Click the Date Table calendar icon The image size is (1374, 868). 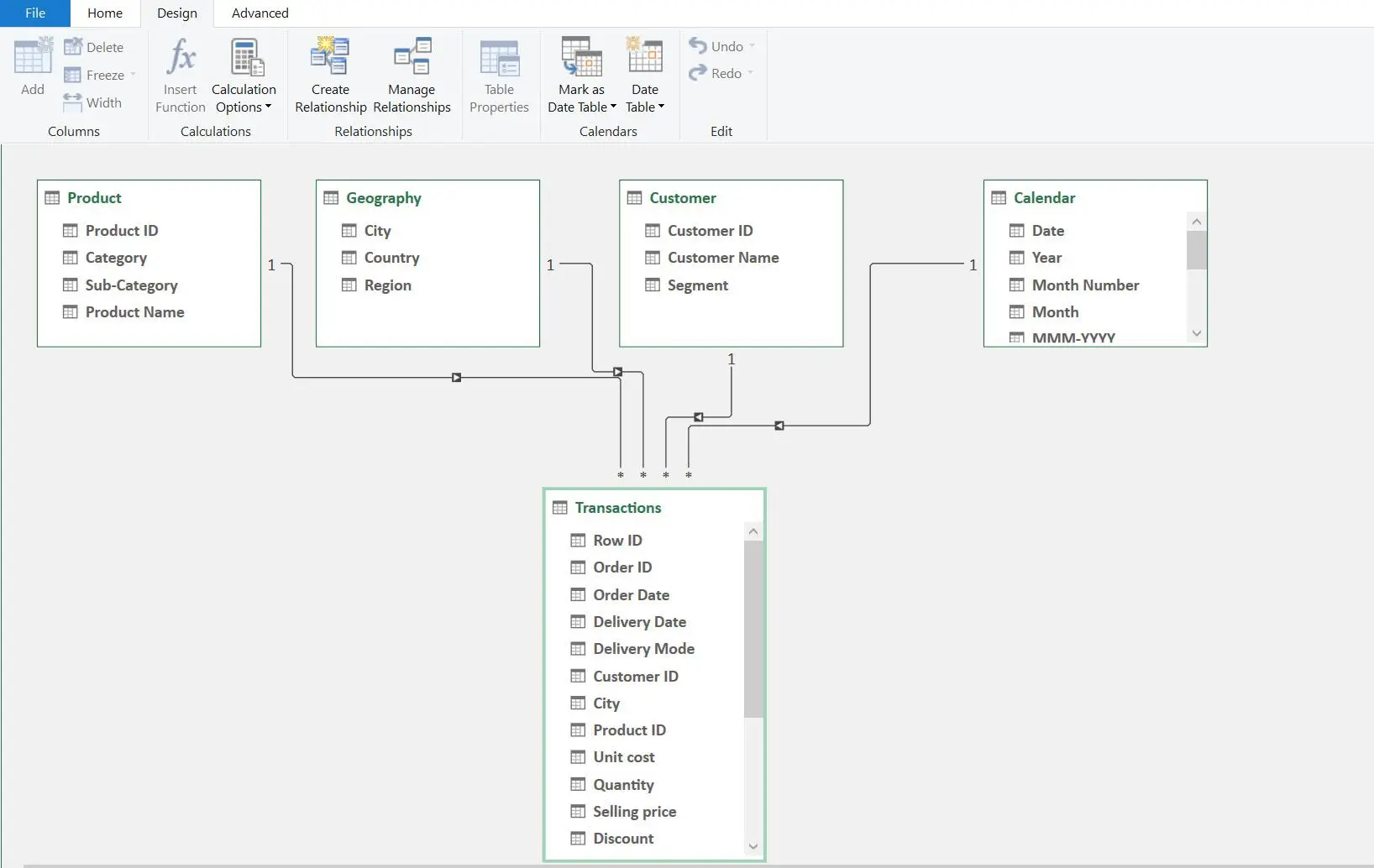645,55
